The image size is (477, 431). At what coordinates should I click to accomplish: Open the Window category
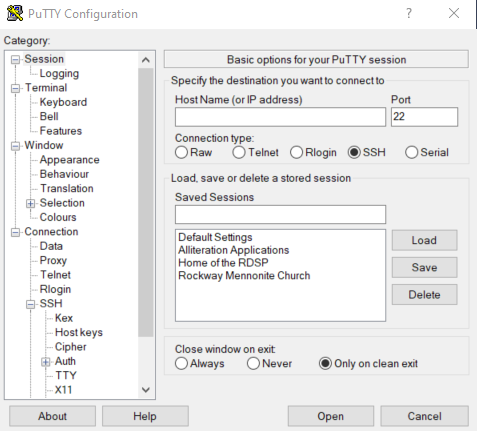44,145
